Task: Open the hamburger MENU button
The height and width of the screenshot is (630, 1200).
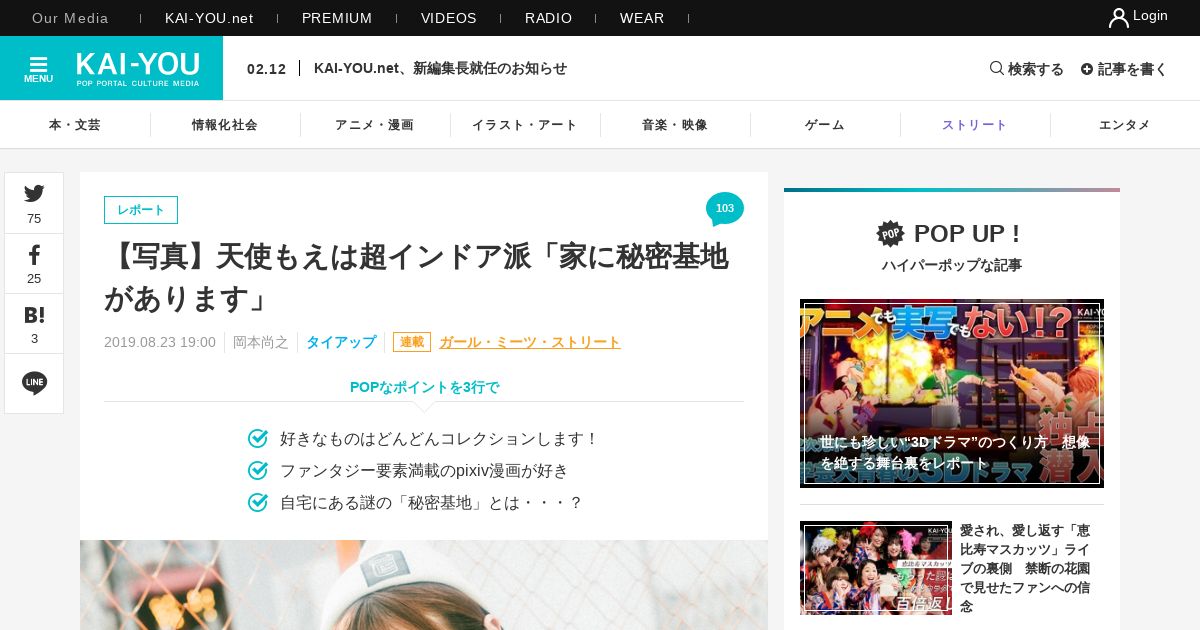Action: (38, 68)
